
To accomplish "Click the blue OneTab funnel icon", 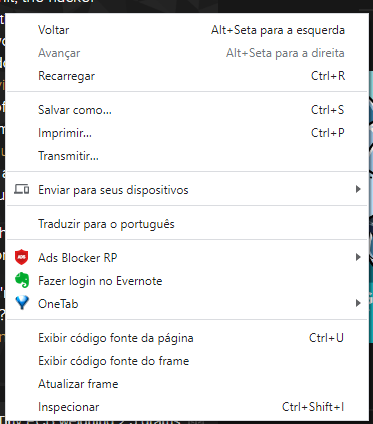I will (x=22, y=303).
